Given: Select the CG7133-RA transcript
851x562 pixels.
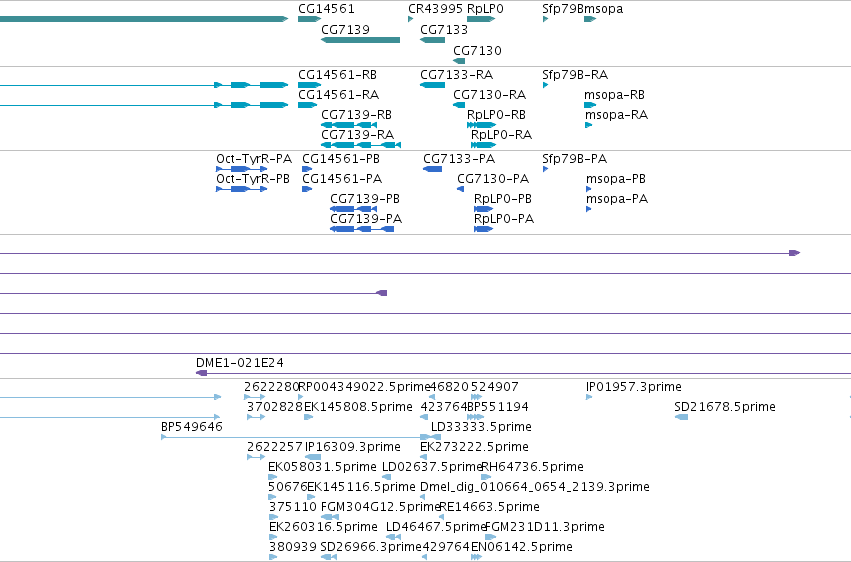Looking at the screenshot, I should pyautogui.click(x=456, y=74).
